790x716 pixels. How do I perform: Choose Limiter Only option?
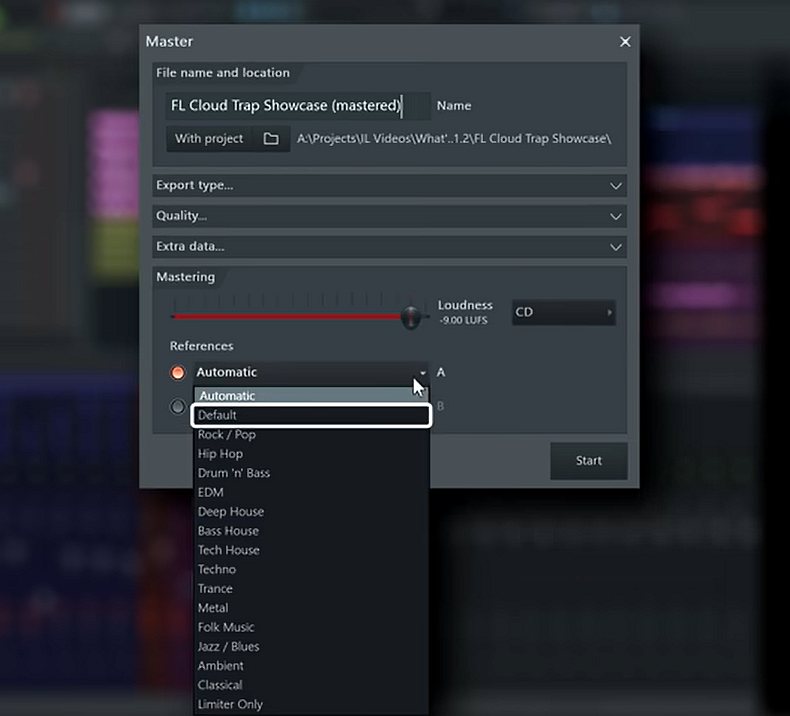(x=311, y=704)
